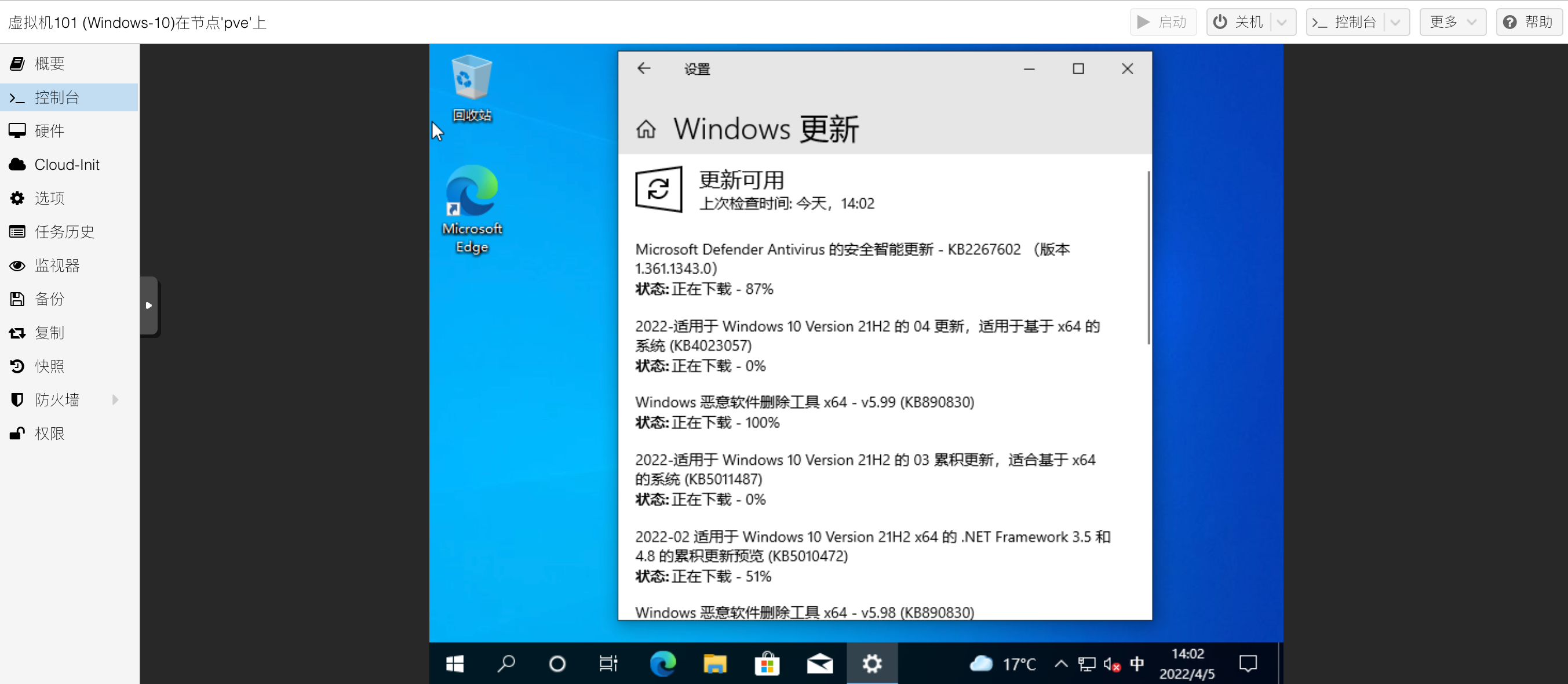
Task: Click the 关机 shutdown button
Action: click(x=1239, y=22)
